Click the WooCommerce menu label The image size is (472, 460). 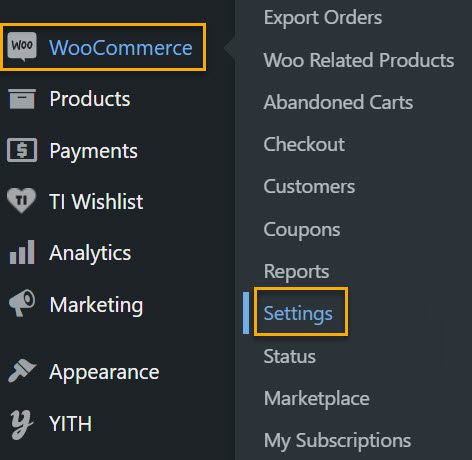click(121, 48)
